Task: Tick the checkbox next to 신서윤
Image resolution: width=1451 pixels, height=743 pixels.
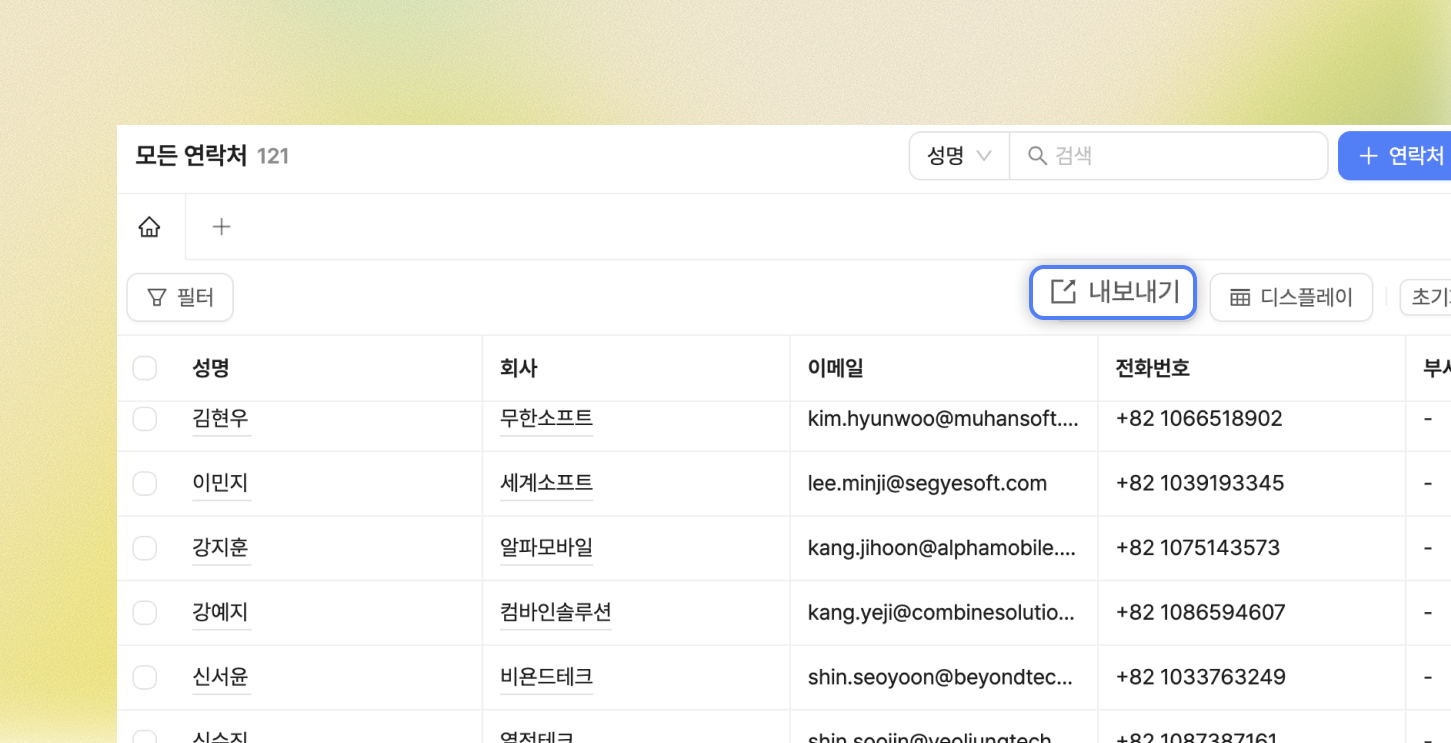Action: coord(145,677)
